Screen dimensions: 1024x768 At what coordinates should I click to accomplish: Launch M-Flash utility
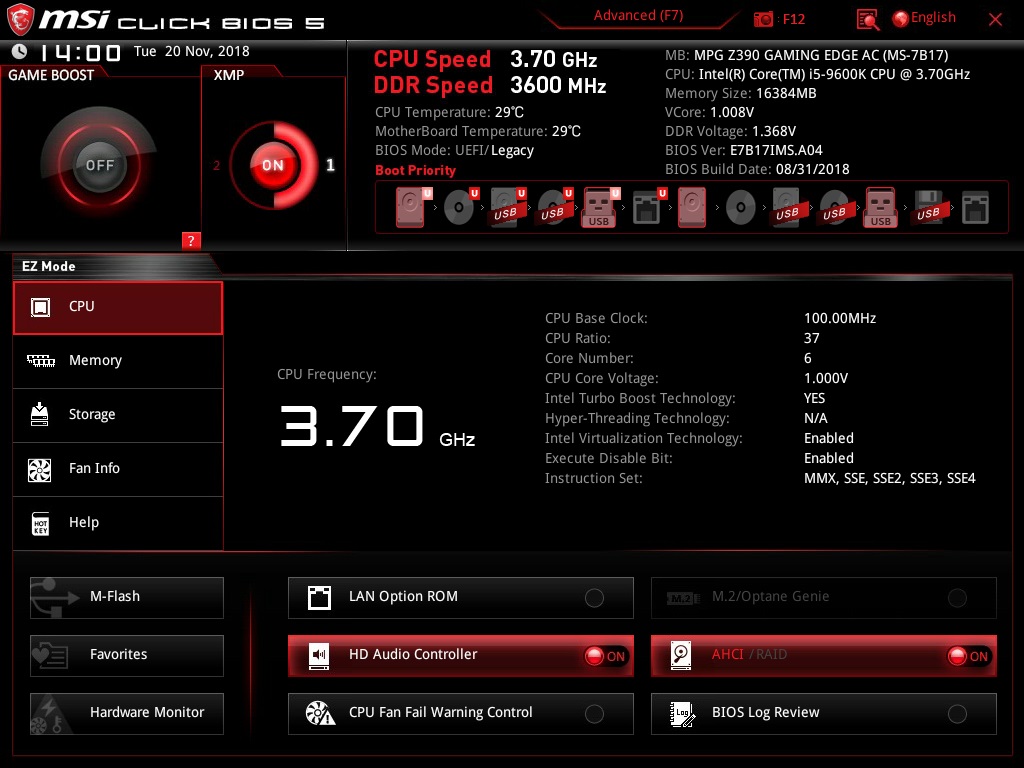(x=126, y=597)
